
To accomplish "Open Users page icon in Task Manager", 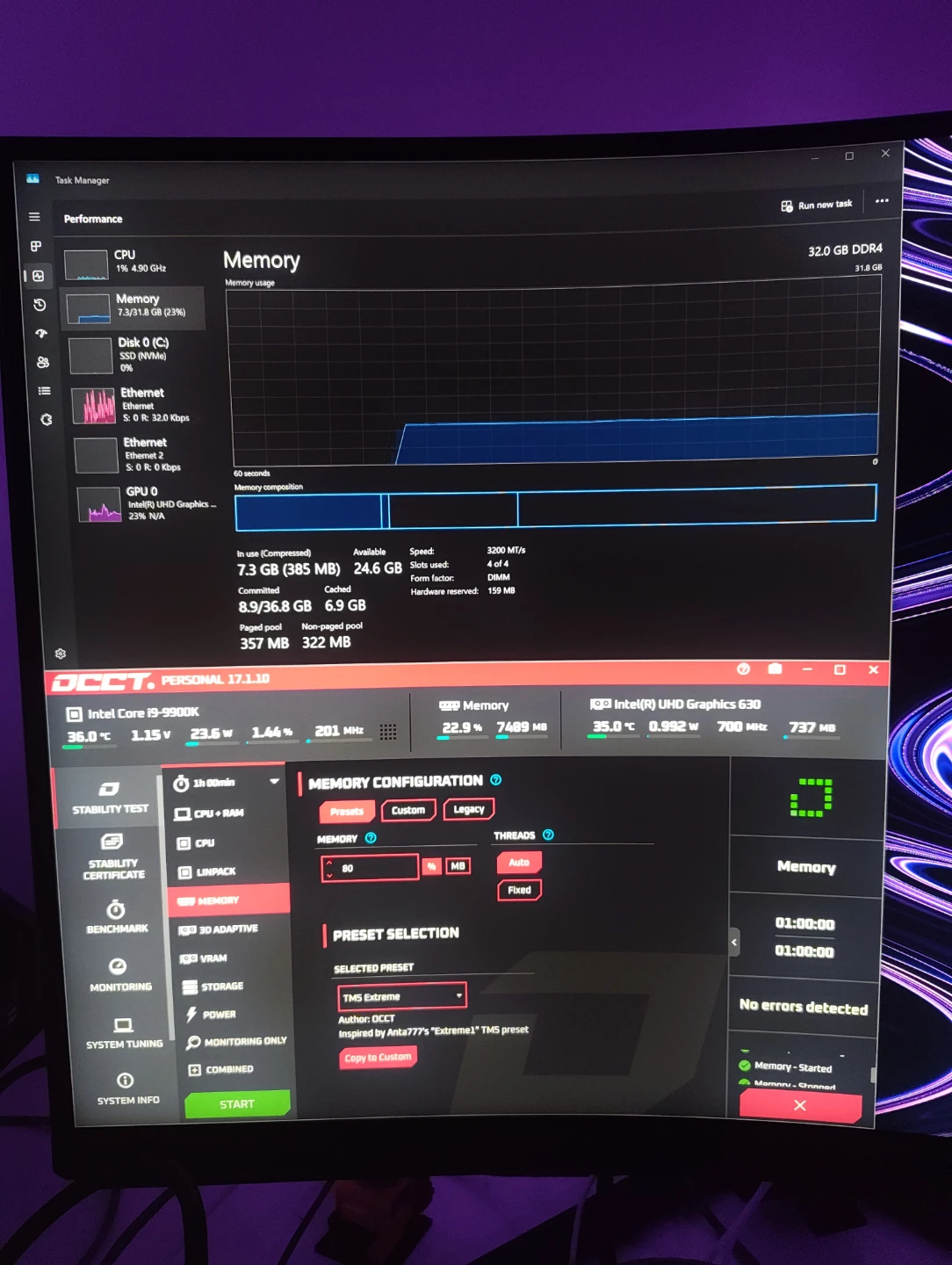I will [x=43, y=362].
